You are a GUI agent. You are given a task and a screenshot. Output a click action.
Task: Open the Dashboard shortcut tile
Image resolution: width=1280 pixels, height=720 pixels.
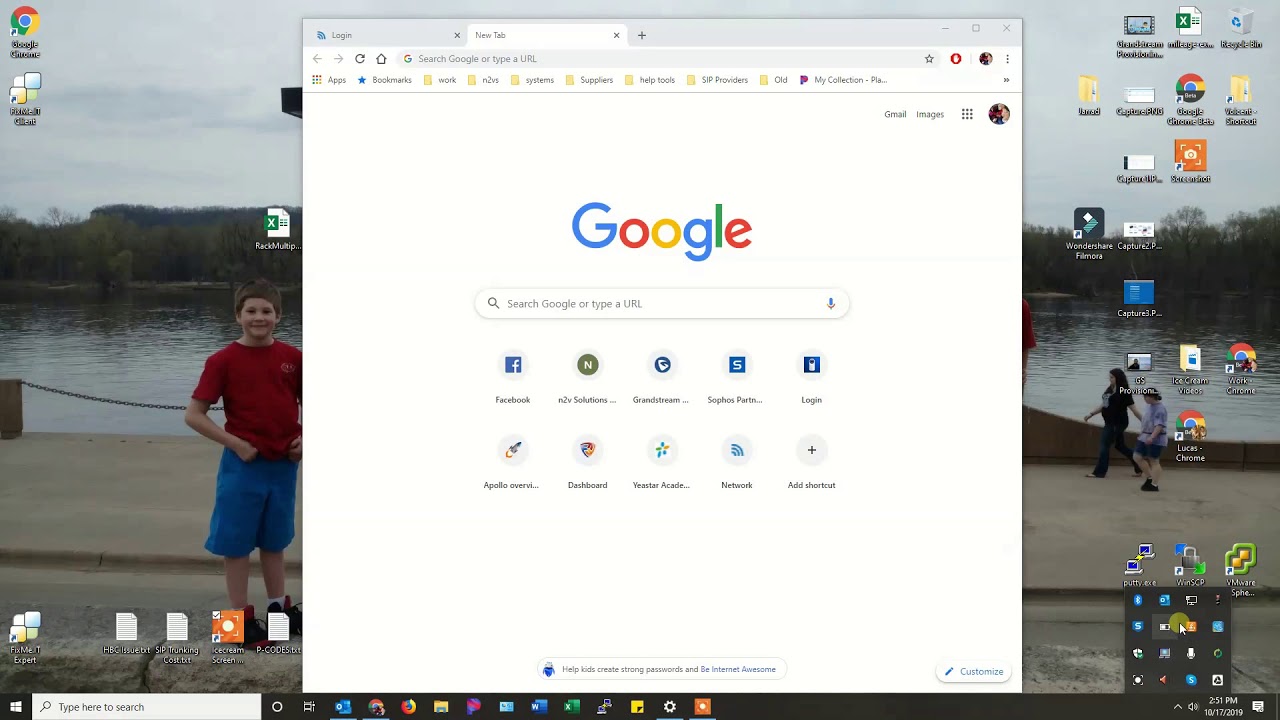587,462
